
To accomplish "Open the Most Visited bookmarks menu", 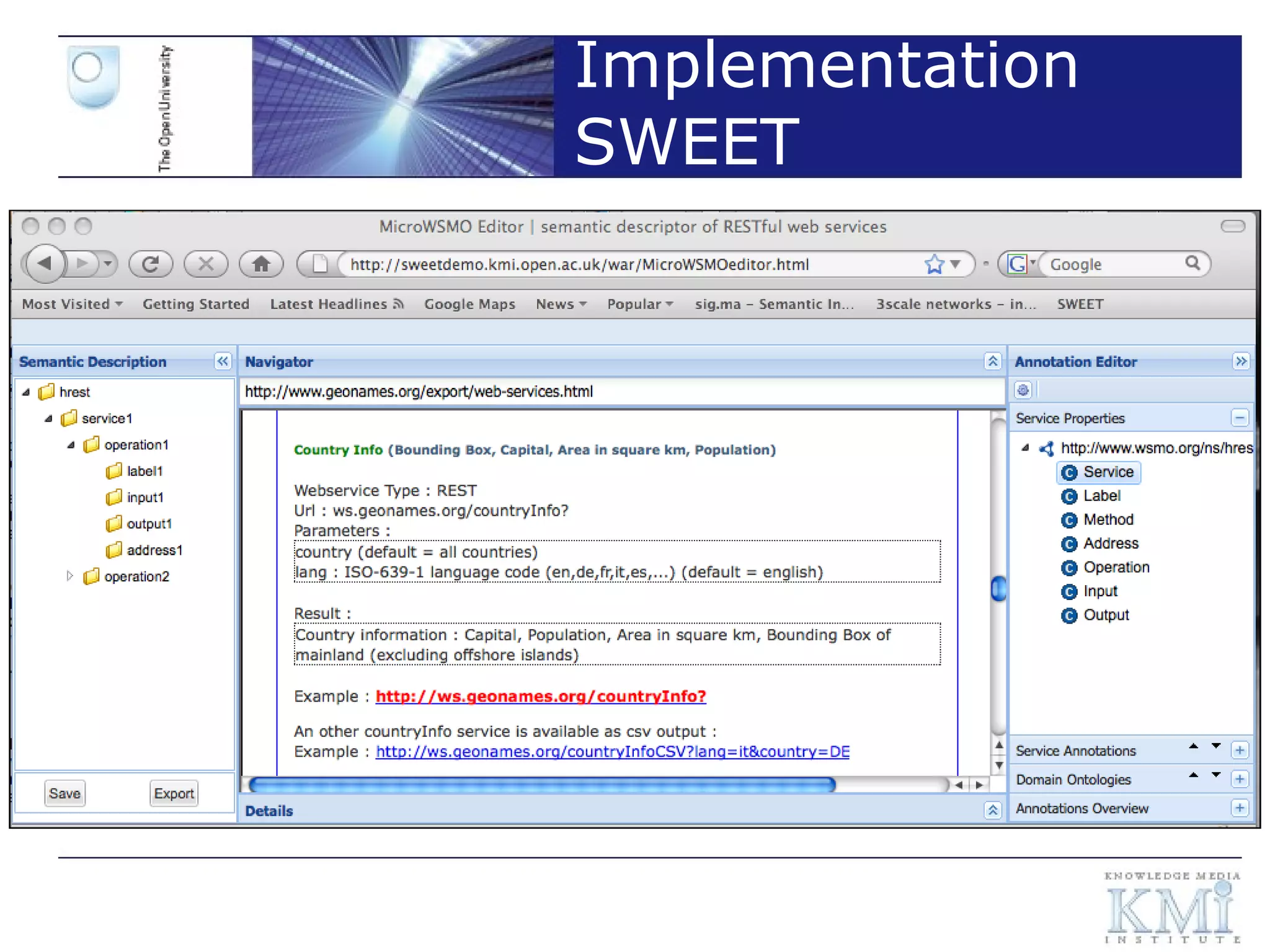I will (x=72, y=304).
